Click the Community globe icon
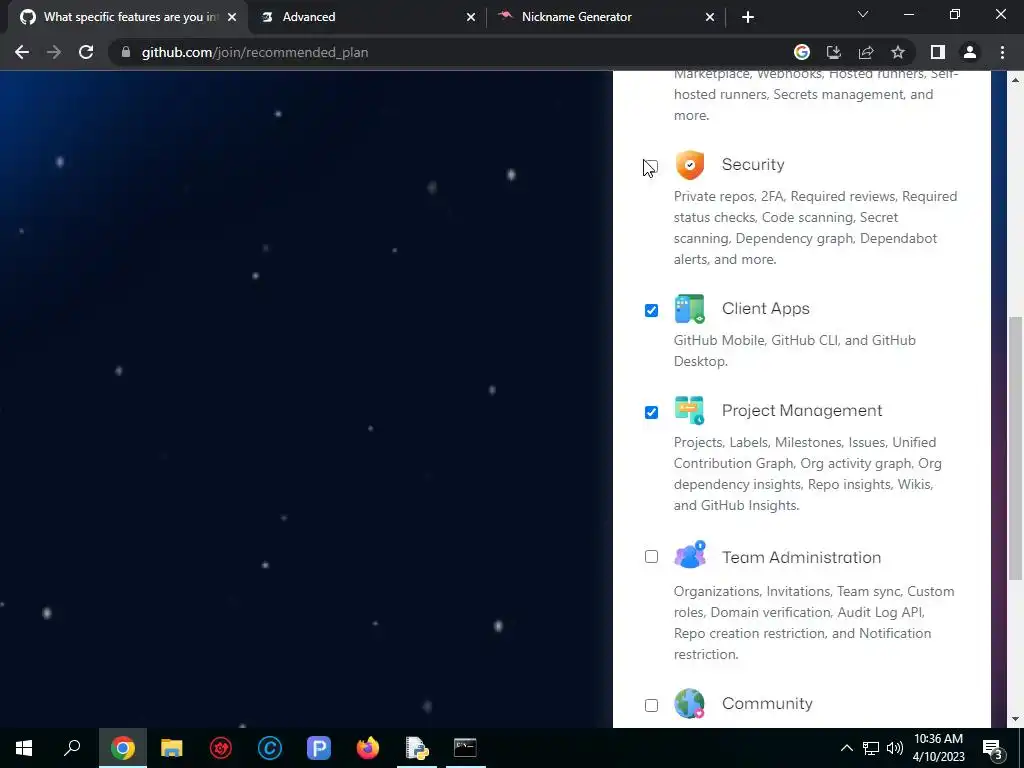The height and width of the screenshot is (768, 1024). pyautogui.click(x=690, y=703)
